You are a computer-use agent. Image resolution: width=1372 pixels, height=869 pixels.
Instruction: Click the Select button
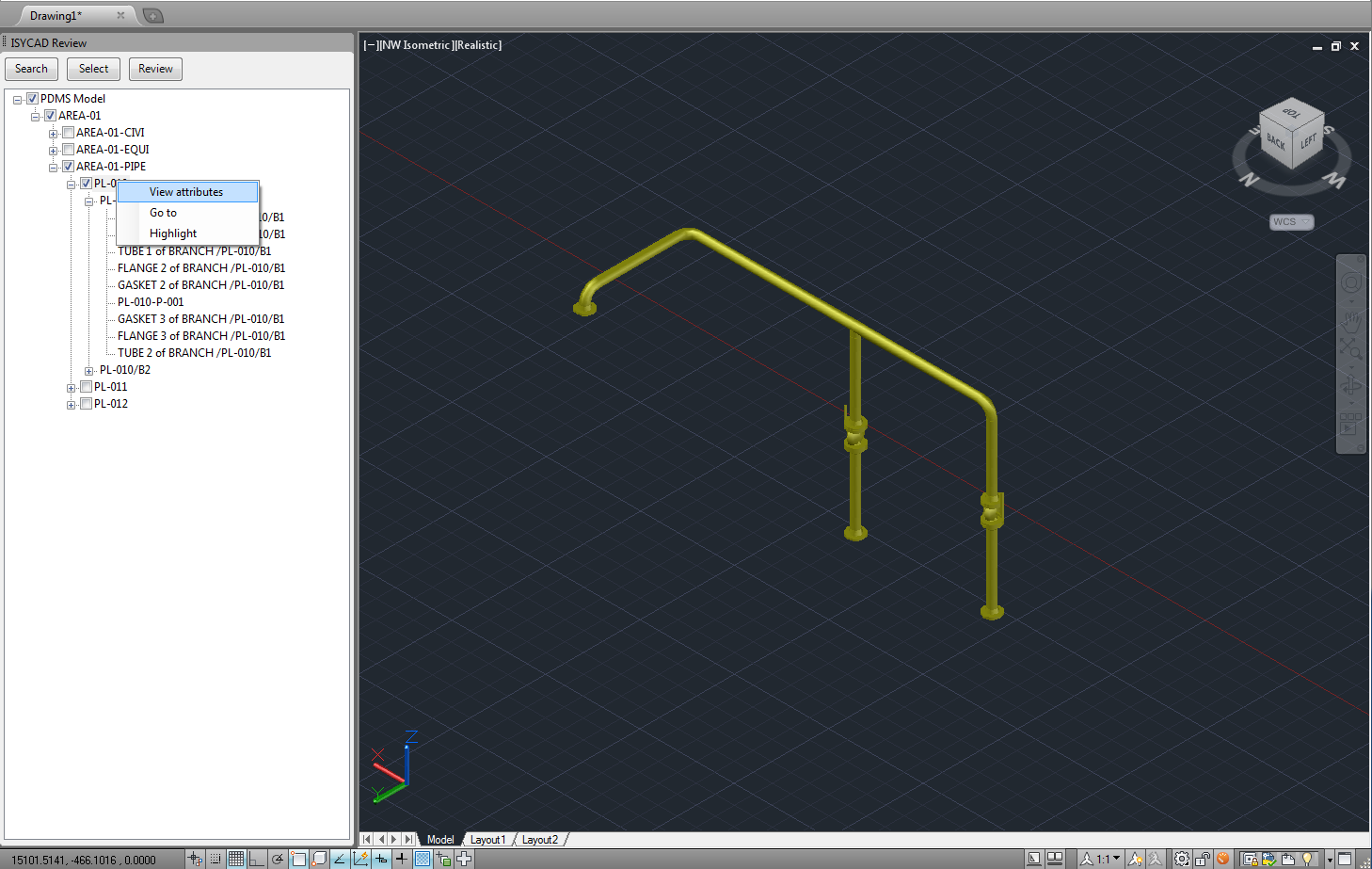click(93, 69)
